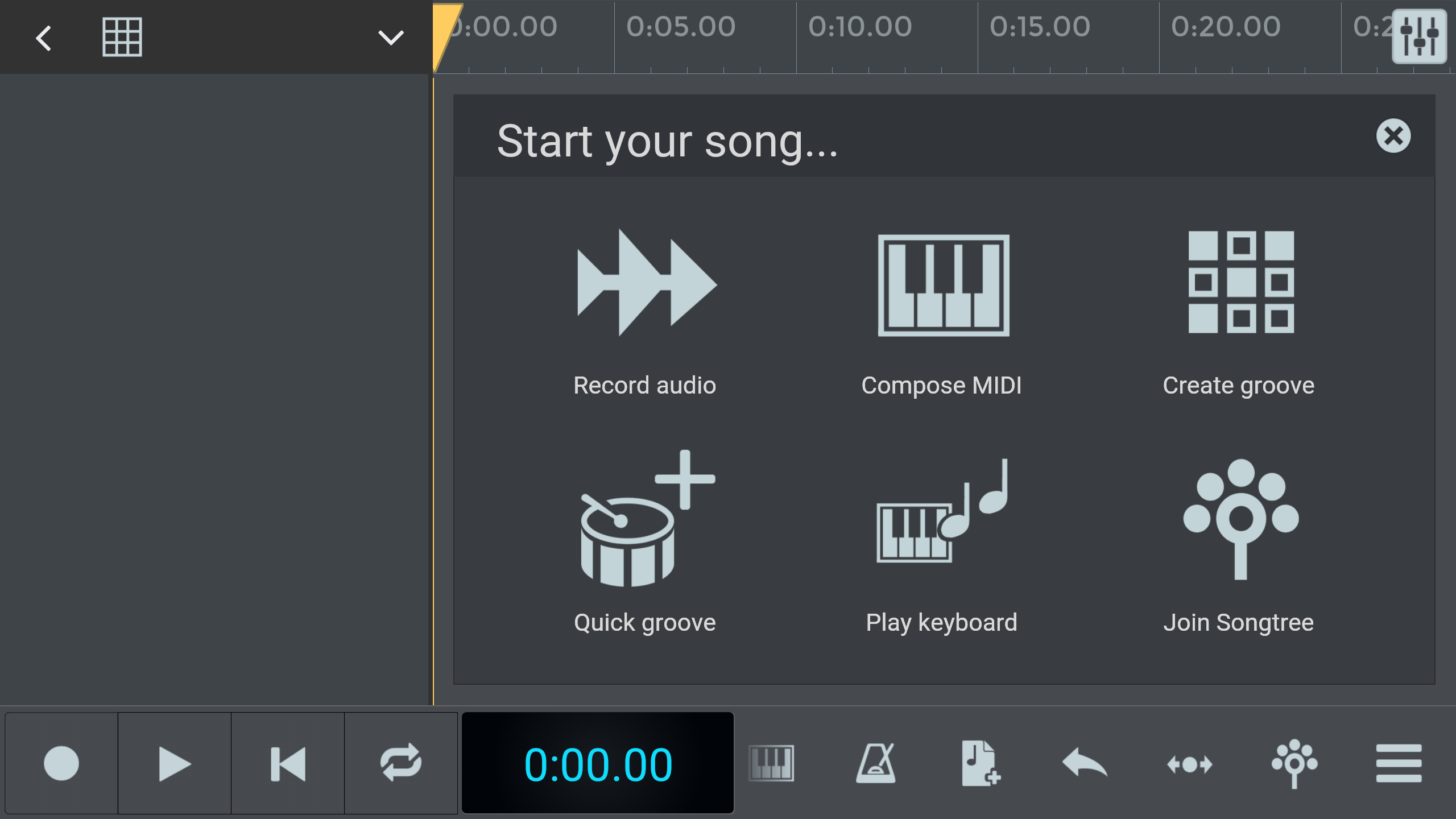Click add new audio track button
The height and width of the screenshot is (819, 1456).
click(x=979, y=764)
